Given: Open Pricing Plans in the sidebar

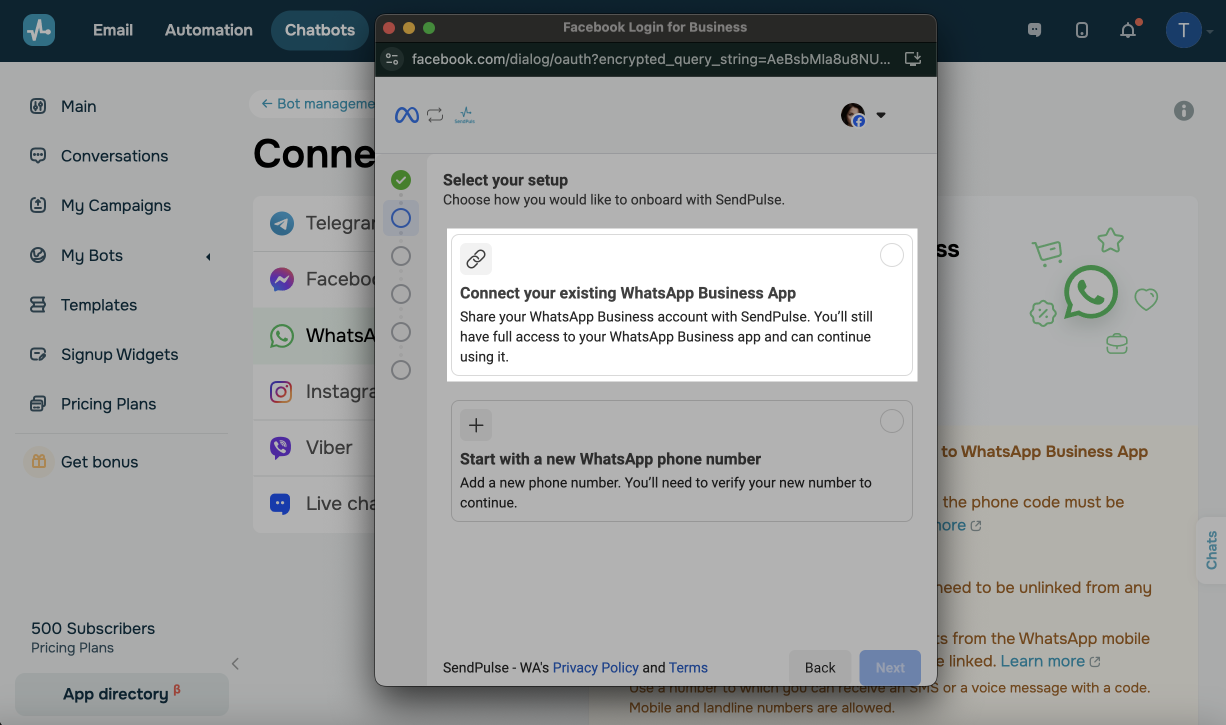Looking at the screenshot, I should tap(108, 404).
